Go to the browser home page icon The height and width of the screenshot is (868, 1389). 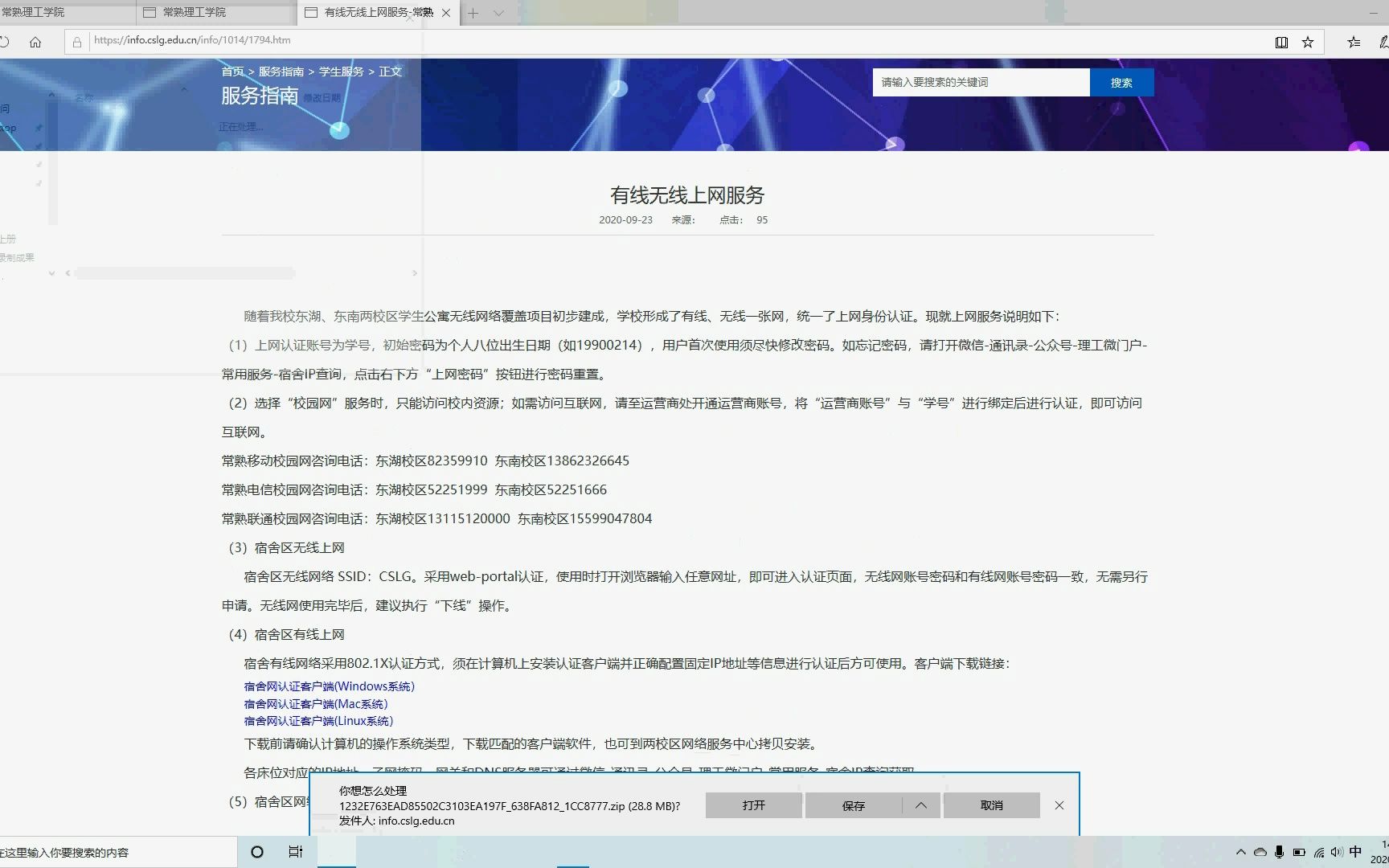(35, 42)
